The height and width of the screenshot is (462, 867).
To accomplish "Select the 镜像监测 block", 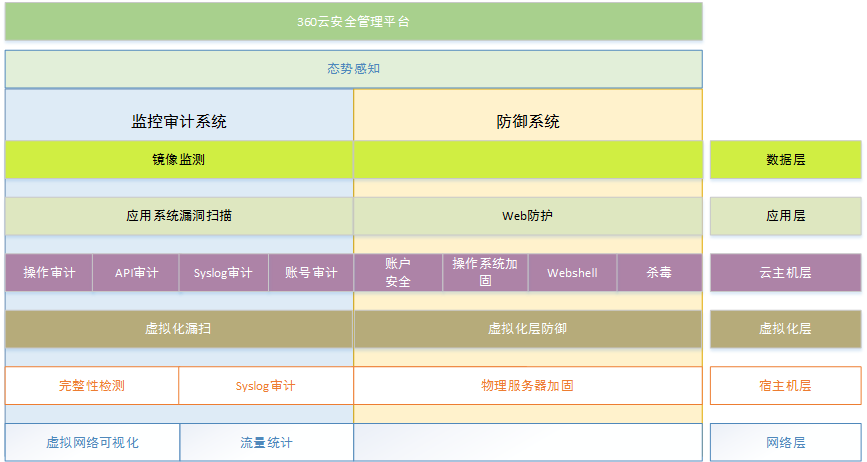I will (x=179, y=160).
